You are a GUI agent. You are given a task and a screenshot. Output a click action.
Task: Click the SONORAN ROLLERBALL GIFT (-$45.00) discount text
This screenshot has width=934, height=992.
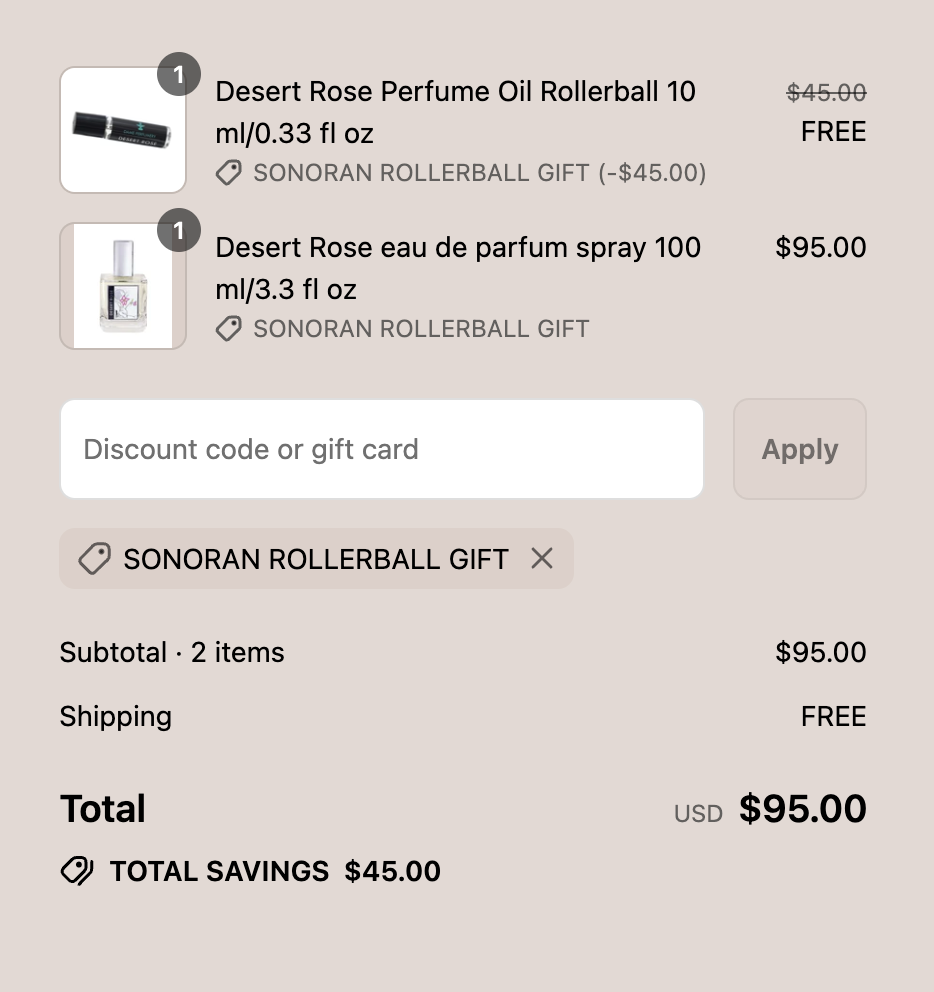(480, 173)
